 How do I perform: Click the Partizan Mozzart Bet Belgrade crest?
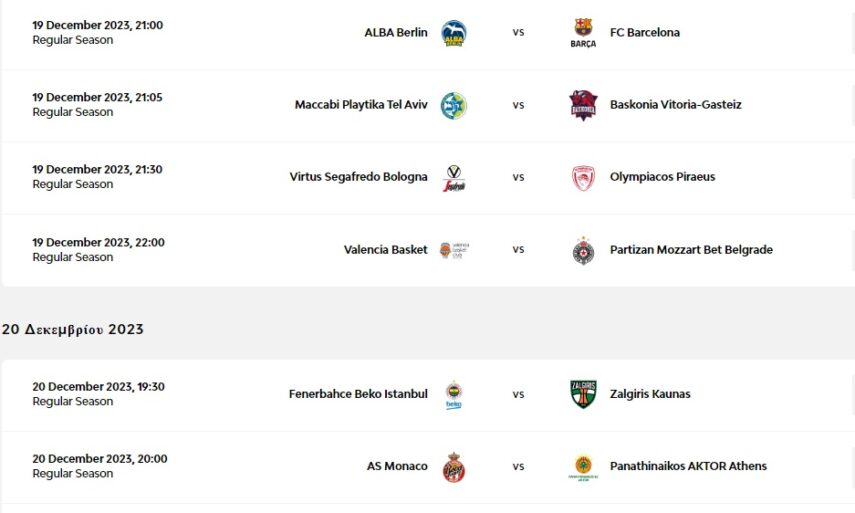tap(583, 250)
